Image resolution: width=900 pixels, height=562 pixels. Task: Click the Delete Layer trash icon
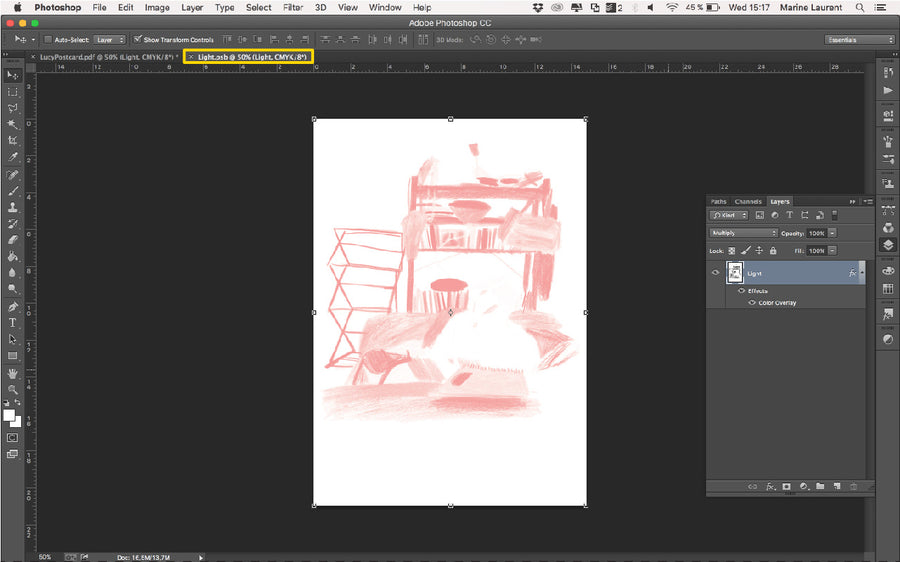point(854,486)
